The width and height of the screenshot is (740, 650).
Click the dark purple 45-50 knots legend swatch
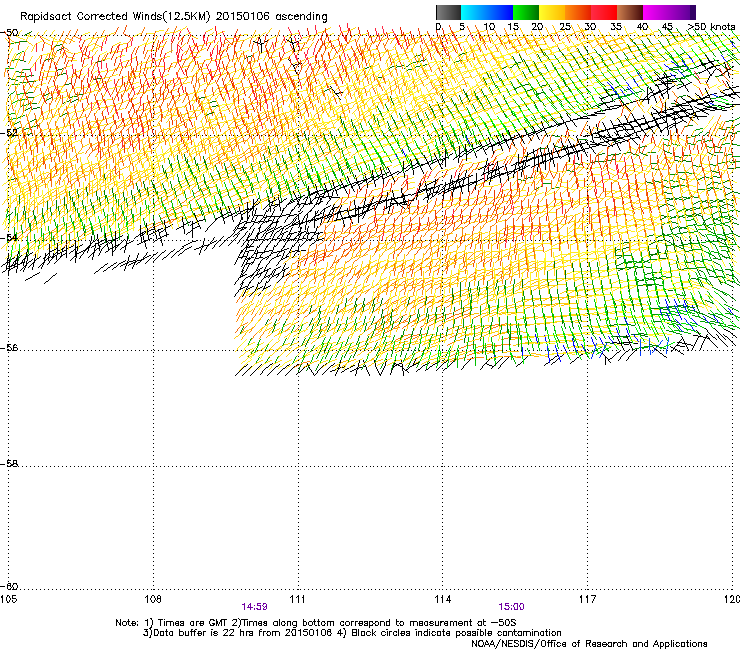[x=682, y=12]
